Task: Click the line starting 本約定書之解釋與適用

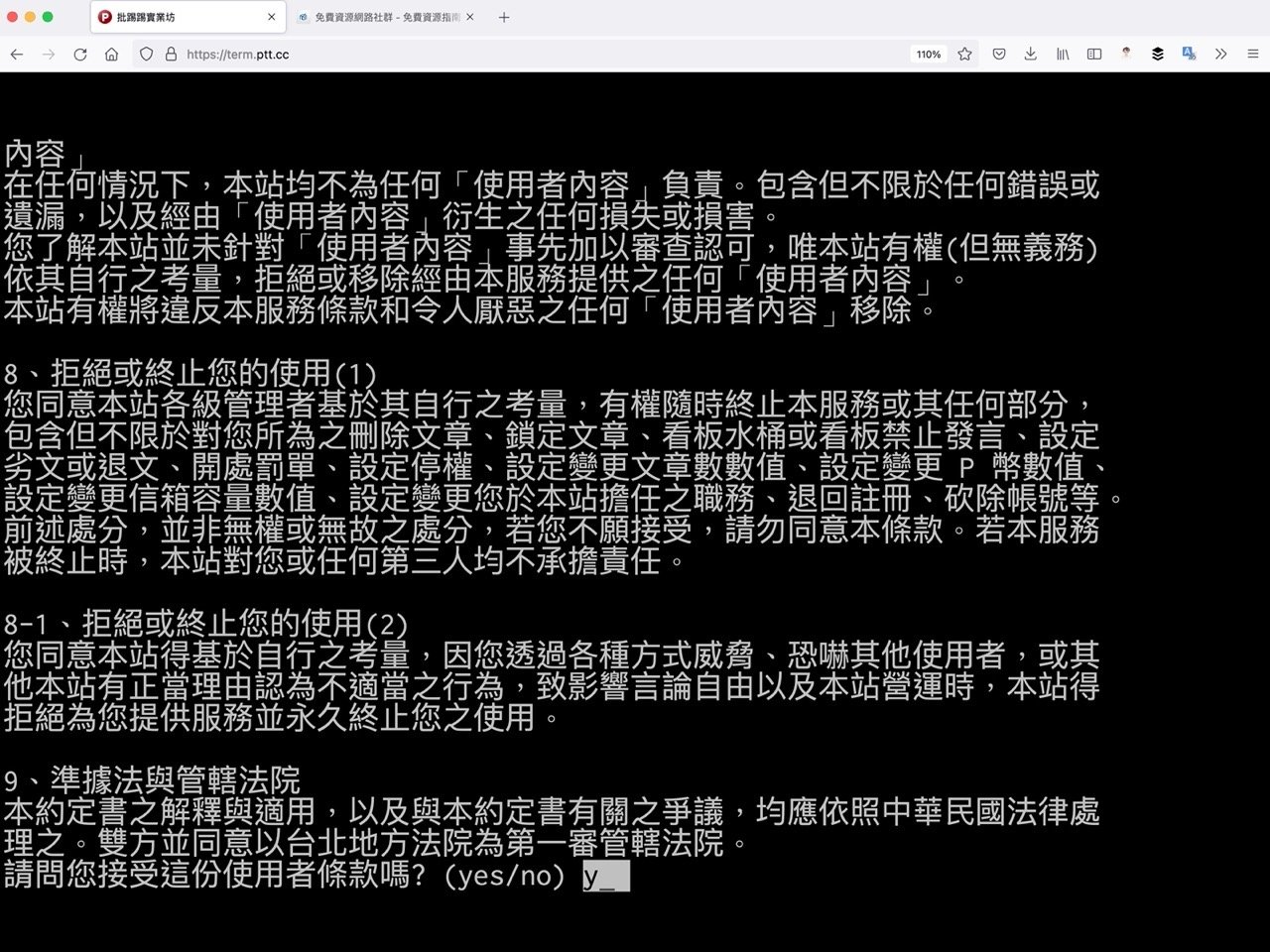Action: (x=552, y=812)
